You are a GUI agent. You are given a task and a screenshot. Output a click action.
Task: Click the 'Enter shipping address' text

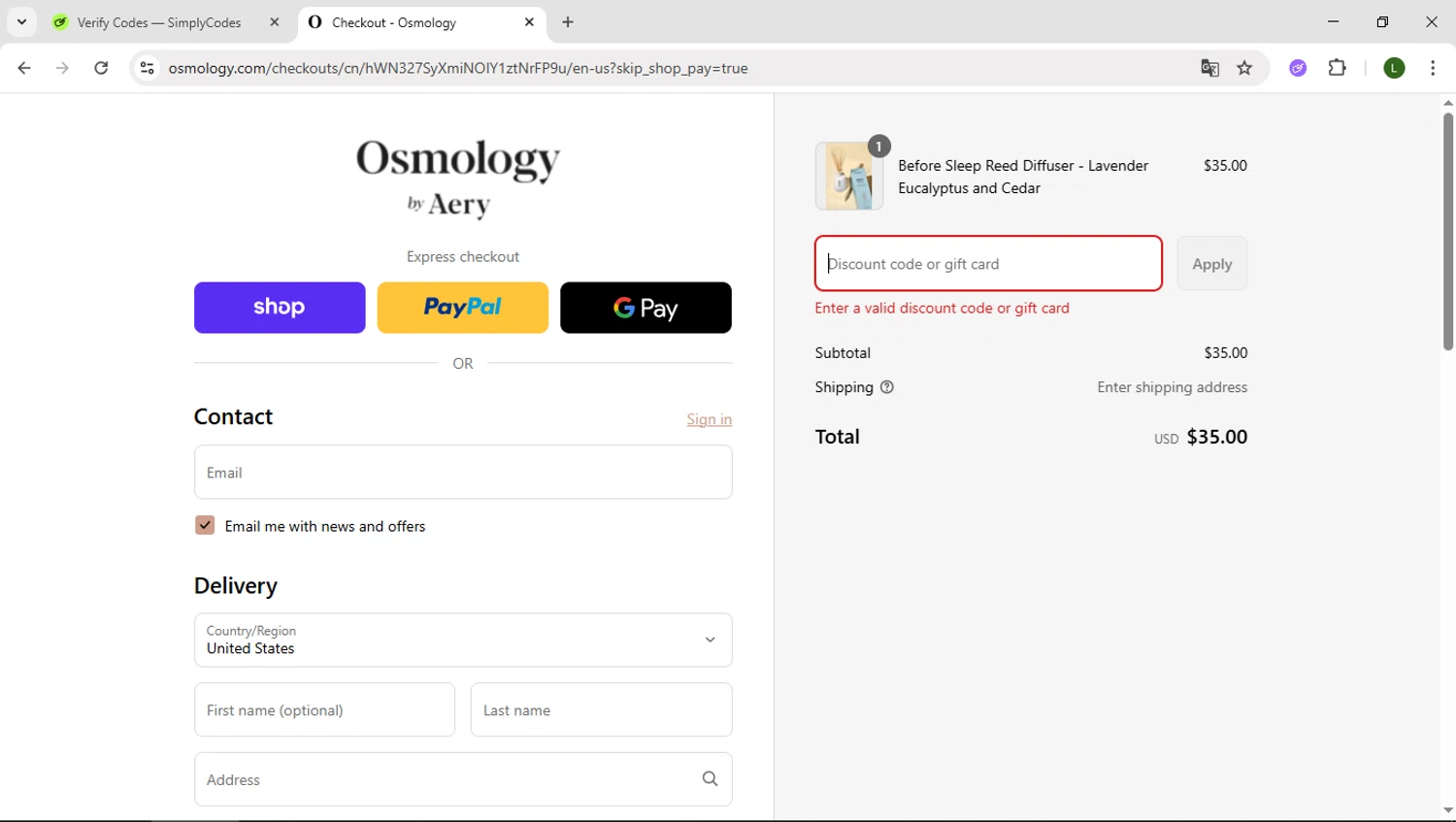tap(1173, 387)
